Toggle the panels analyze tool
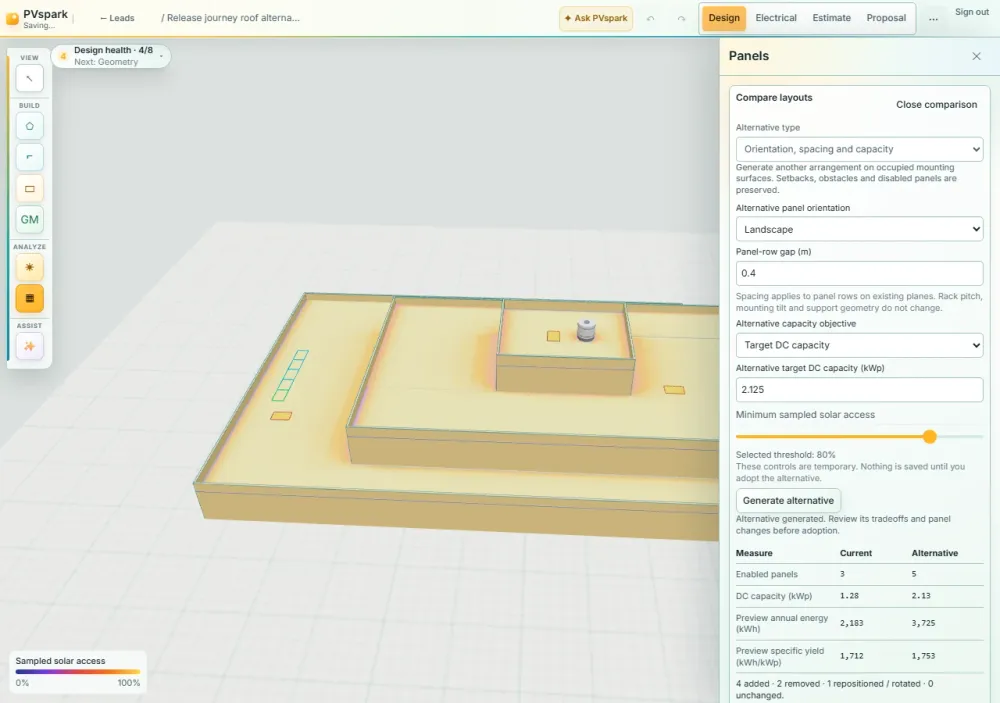1000x703 pixels. click(x=29, y=299)
